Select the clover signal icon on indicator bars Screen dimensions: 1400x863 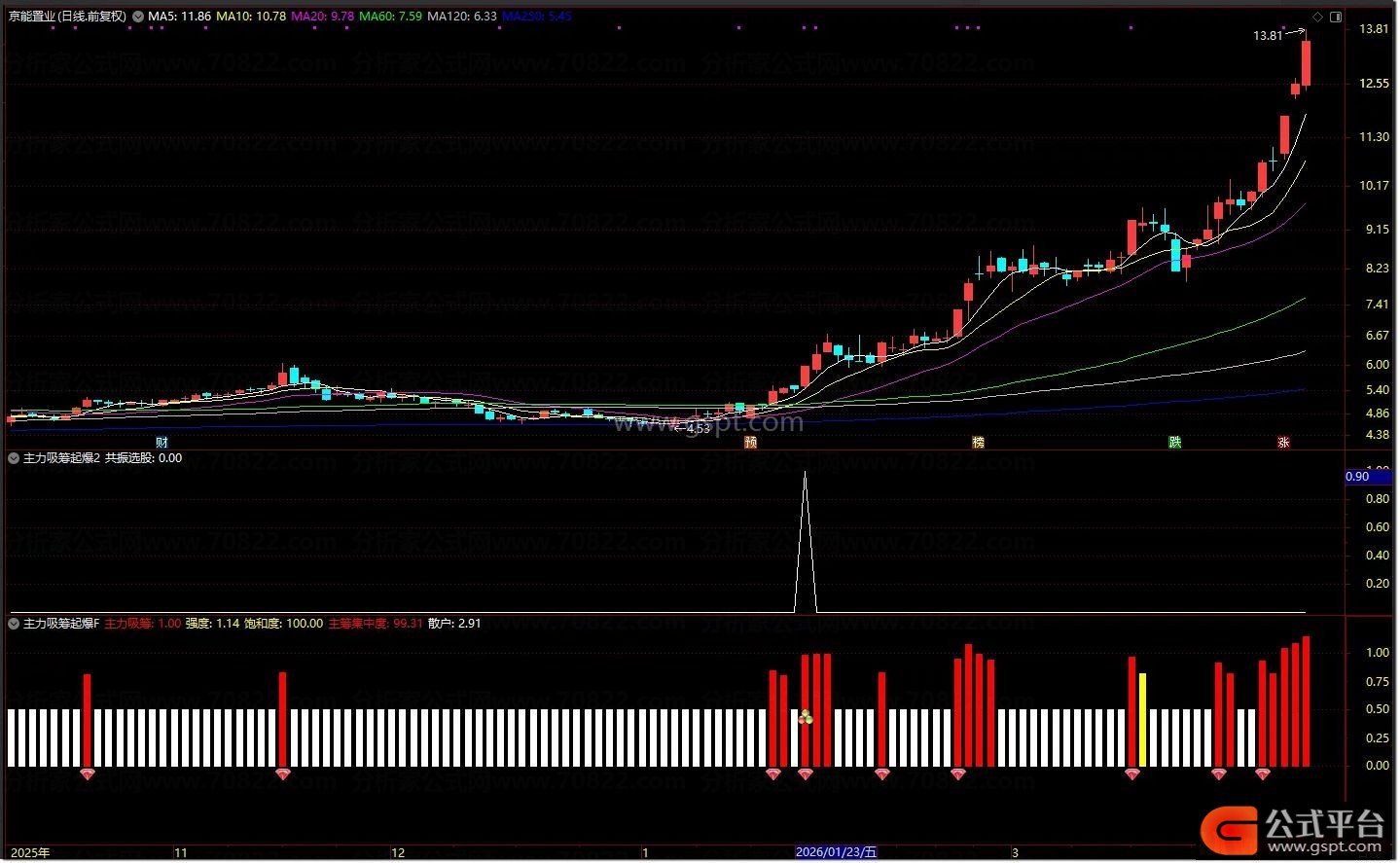(806, 718)
